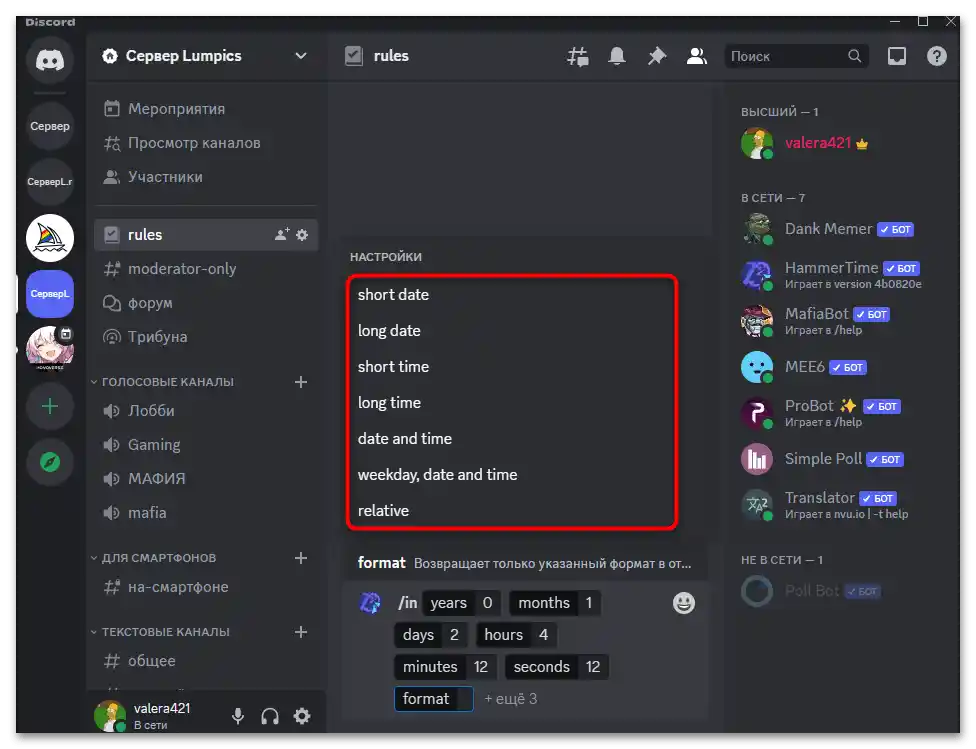Click the search magnifier icon

point(855,56)
